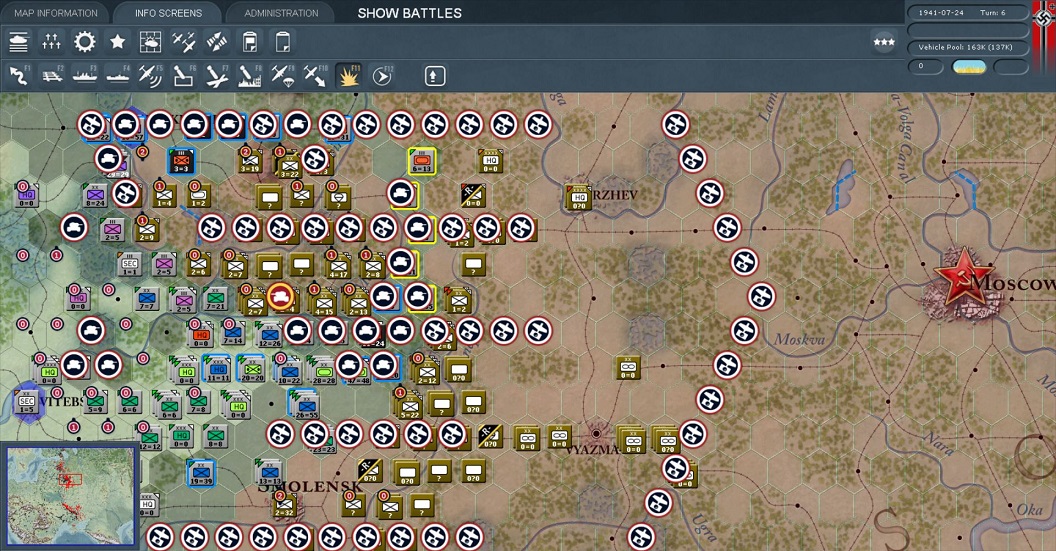Select the Soviet infantry unit labeled 4=17

337,266
